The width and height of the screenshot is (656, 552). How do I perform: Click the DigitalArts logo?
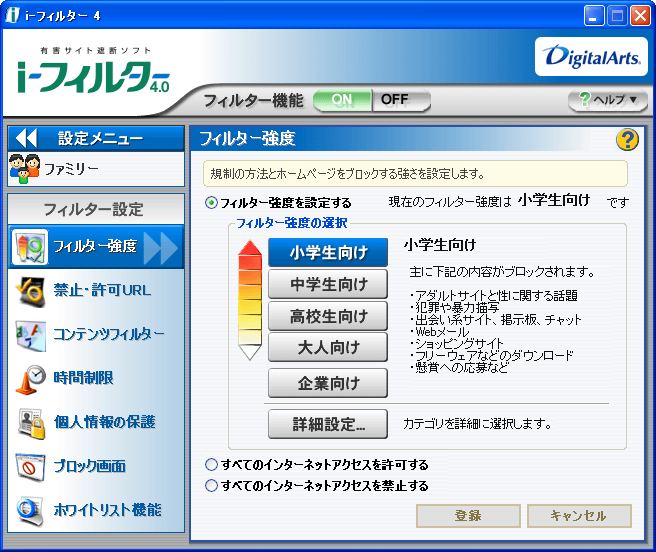pos(591,56)
